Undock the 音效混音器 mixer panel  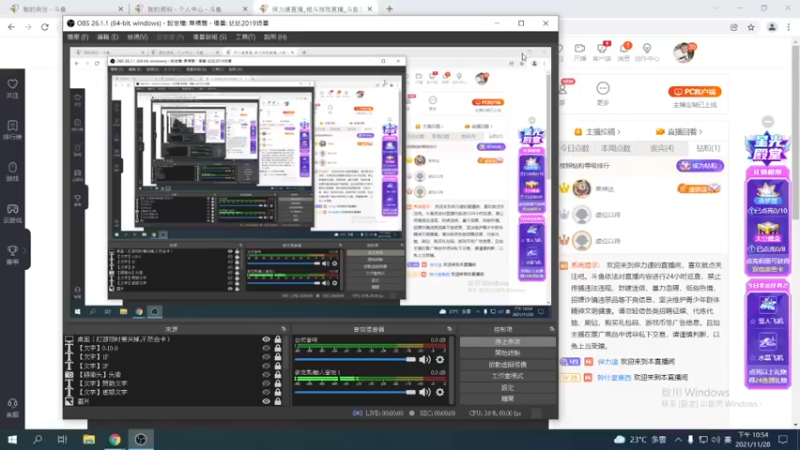(x=449, y=330)
